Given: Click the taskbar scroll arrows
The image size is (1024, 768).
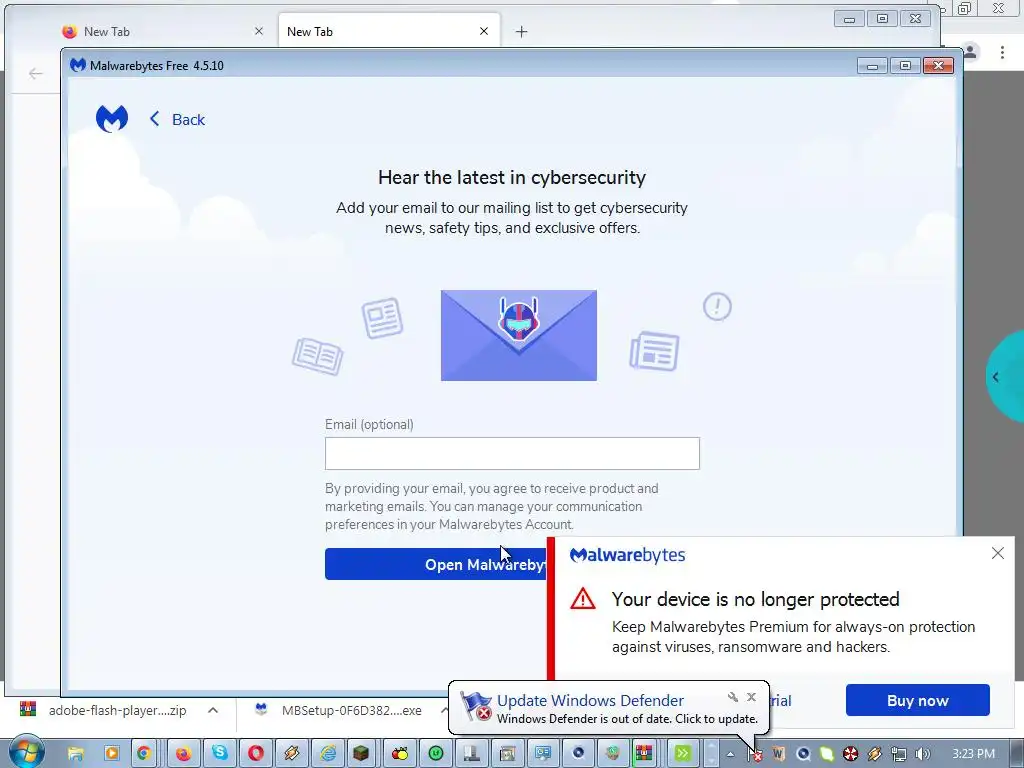Looking at the screenshot, I should [711, 753].
